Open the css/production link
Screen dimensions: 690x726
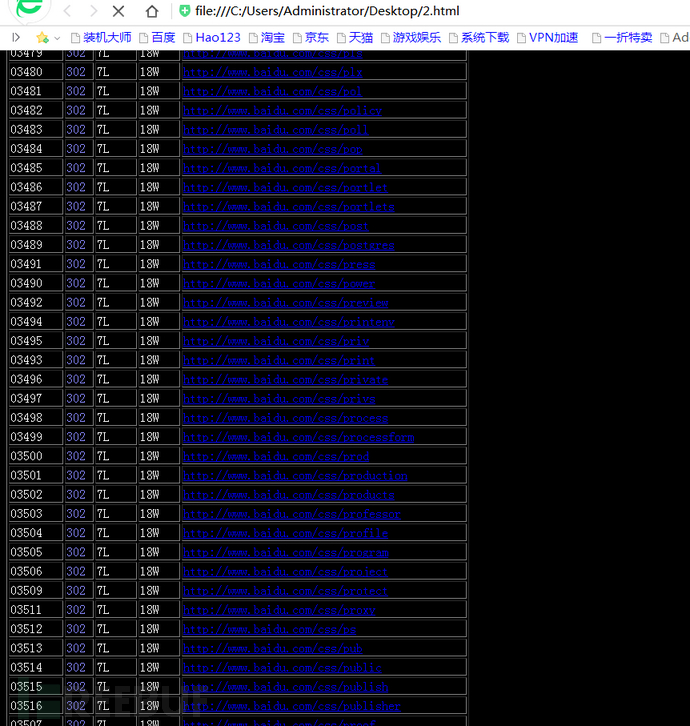coord(295,476)
